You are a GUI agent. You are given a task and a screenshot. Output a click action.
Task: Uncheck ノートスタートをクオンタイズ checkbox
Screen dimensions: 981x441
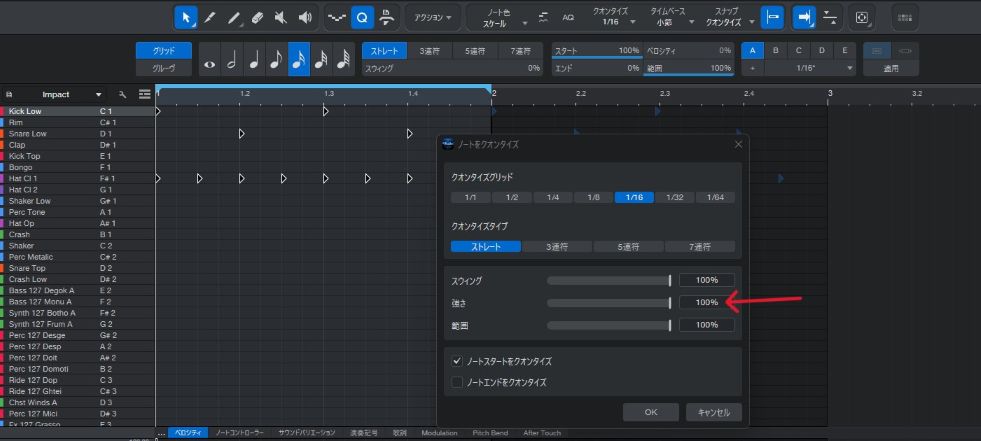click(x=457, y=361)
